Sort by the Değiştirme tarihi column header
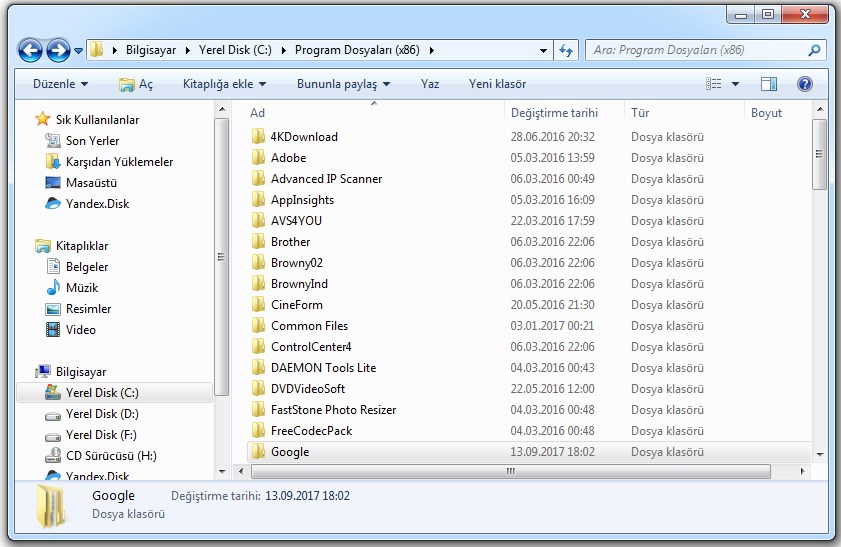The image size is (841, 547). click(x=554, y=113)
